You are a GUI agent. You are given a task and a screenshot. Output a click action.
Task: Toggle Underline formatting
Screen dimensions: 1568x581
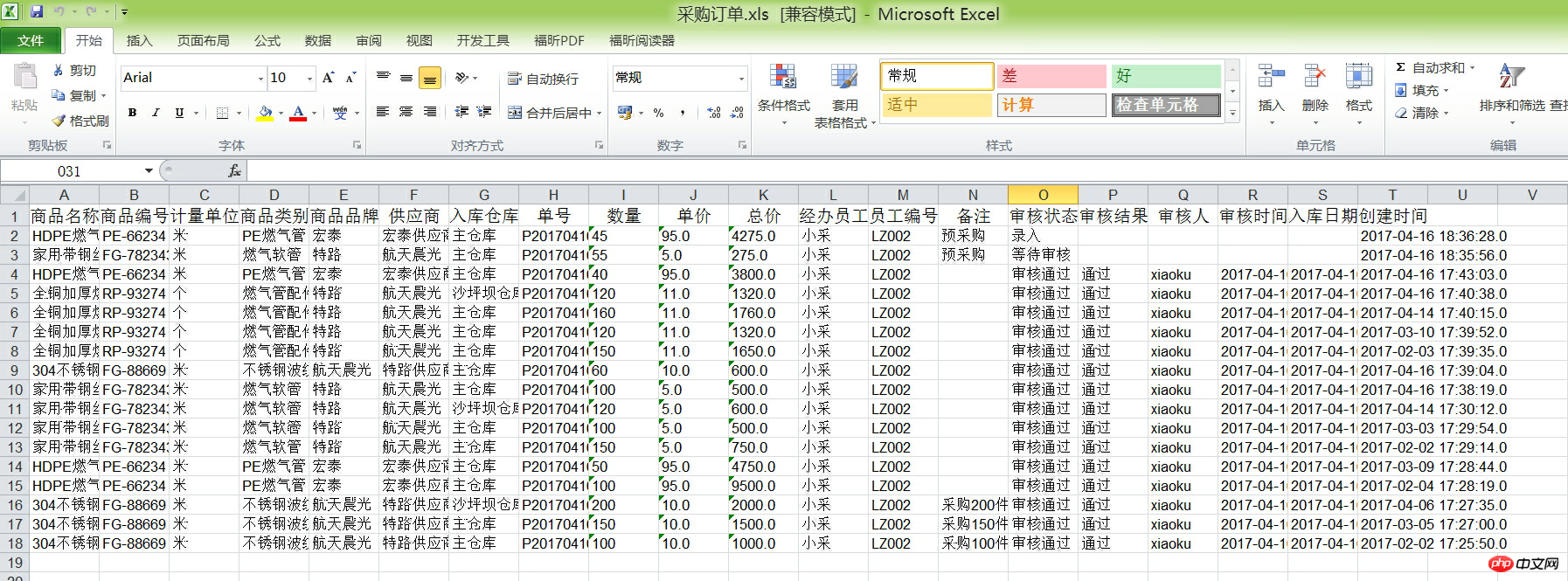coord(179,113)
